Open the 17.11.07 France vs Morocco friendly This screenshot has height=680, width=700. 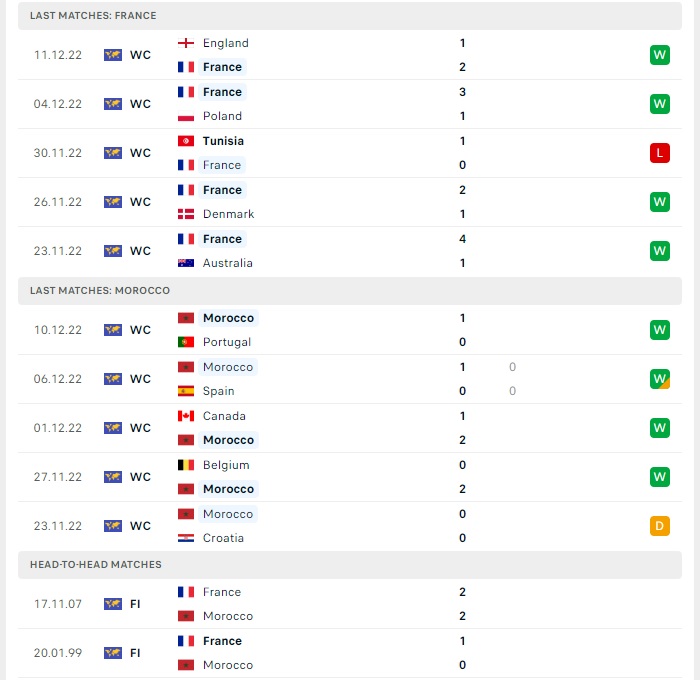350,604
